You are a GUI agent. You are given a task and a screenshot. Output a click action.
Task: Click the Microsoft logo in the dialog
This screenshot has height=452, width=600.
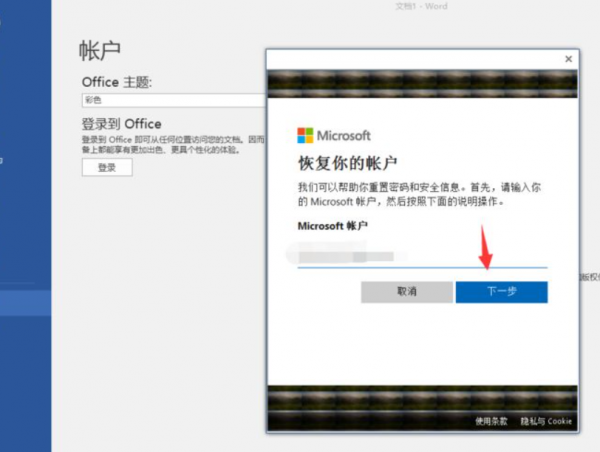click(334, 135)
